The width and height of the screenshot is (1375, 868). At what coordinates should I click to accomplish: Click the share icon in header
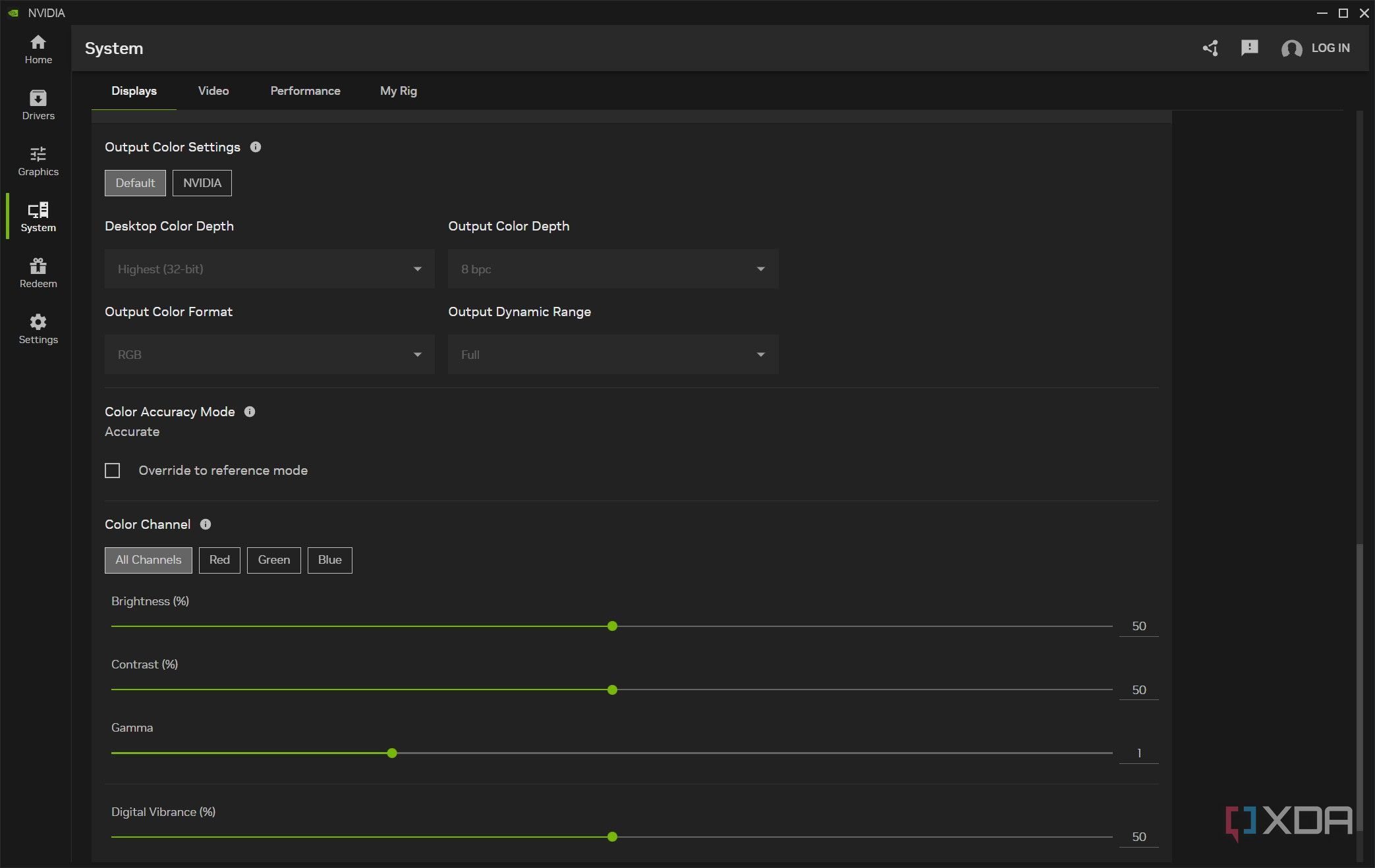tap(1210, 48)
